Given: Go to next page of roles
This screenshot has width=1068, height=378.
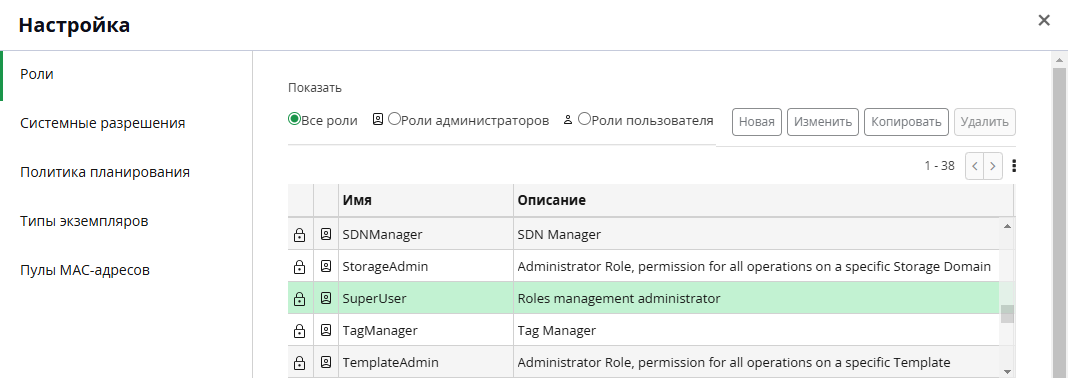Looking at the screenshot, I should (x=993, y=166).
